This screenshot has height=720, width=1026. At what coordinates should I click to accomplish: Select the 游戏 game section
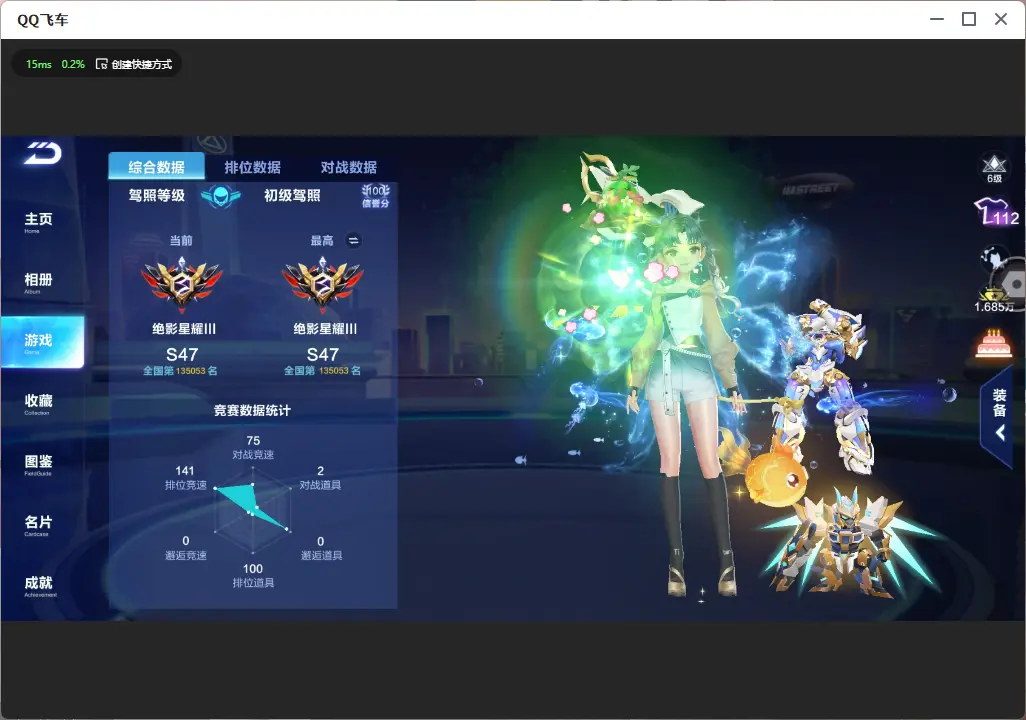(x=43, y=342)
